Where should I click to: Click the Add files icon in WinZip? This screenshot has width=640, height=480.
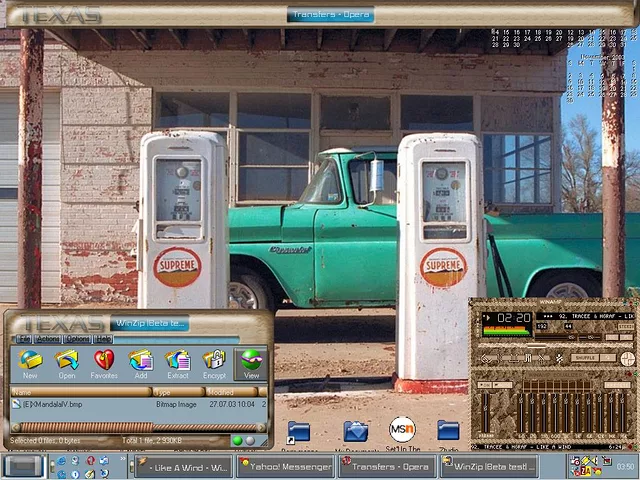(141, 362)
